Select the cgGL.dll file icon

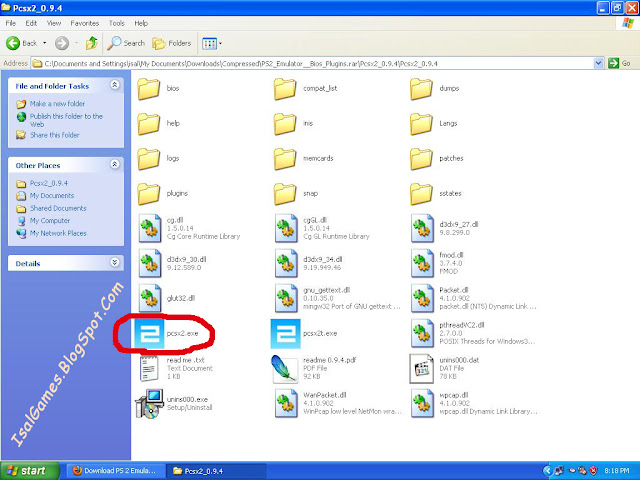(286, 228)
